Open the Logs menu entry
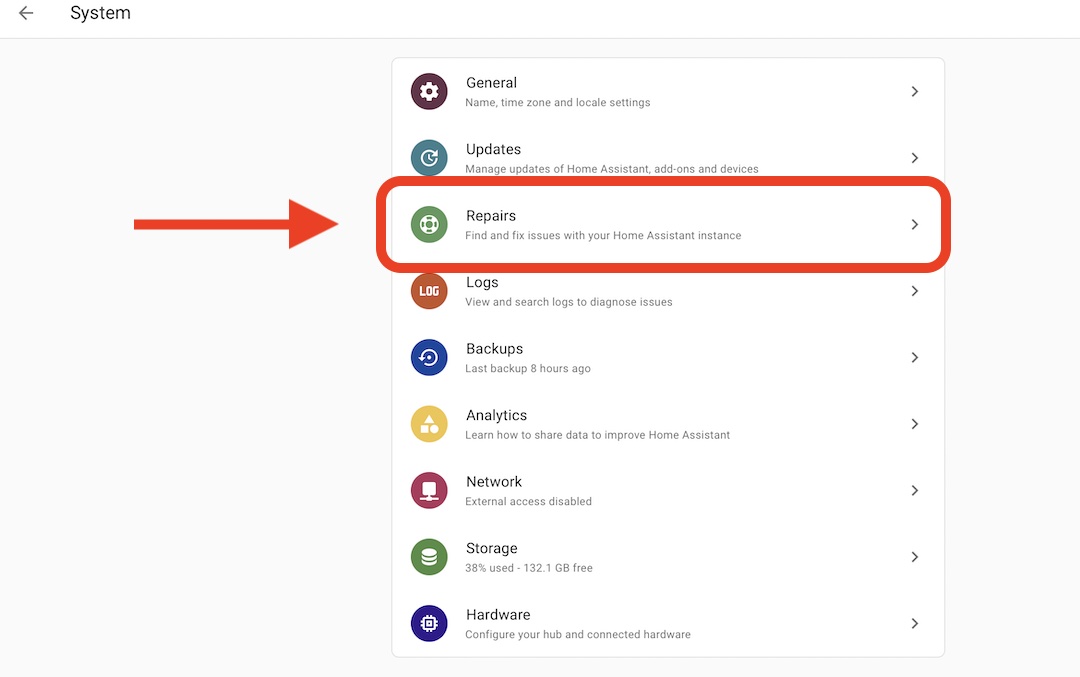The height and width of the screenshot is (677, 1080). click(x=667, y=291)
